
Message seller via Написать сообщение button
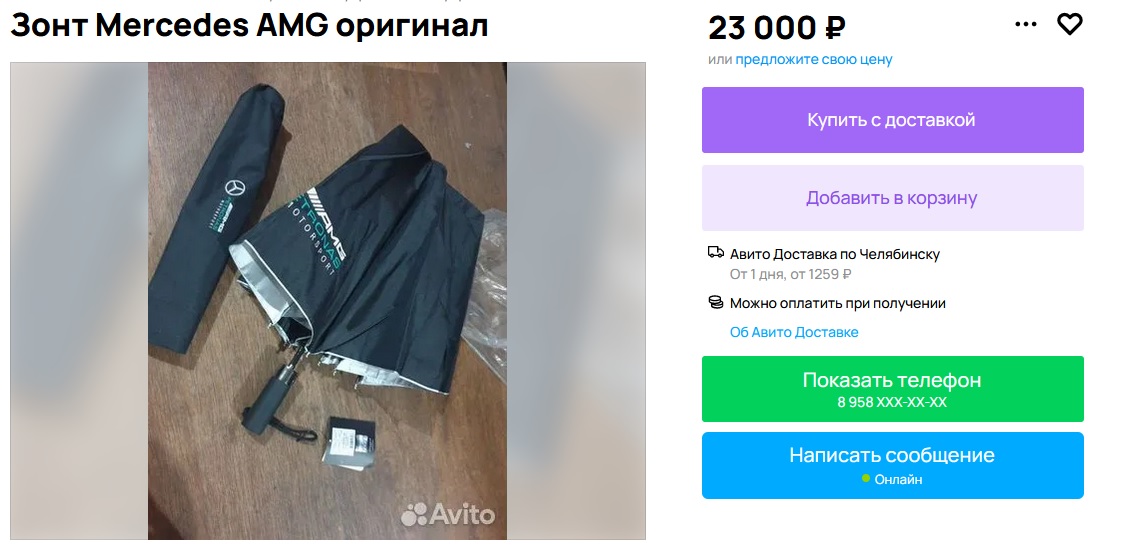click(893, 465)
